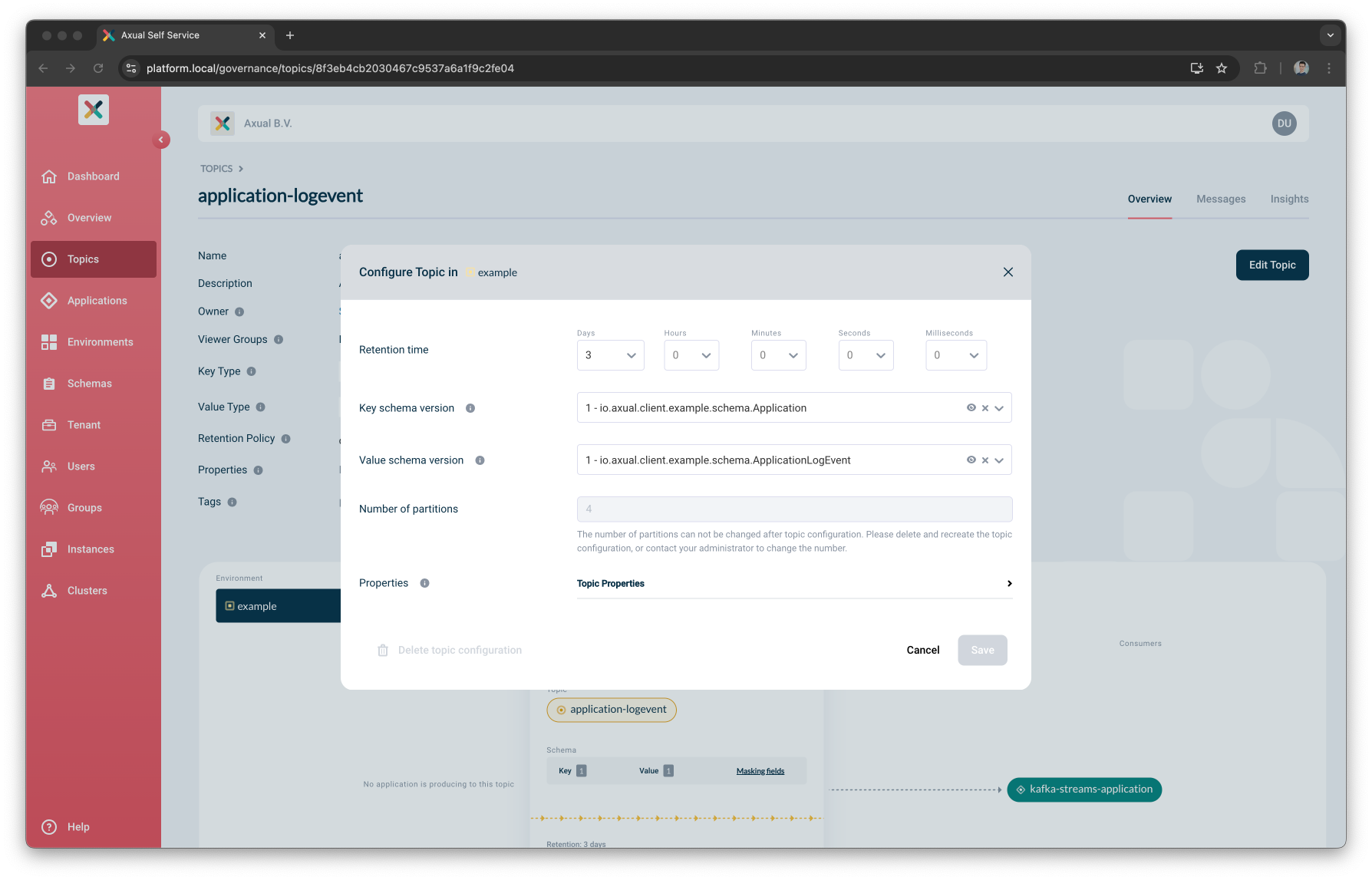The width and height of the screenshot is (1372, 880).
Task: Open the Days retention dropdown
Action: [610, 355]
